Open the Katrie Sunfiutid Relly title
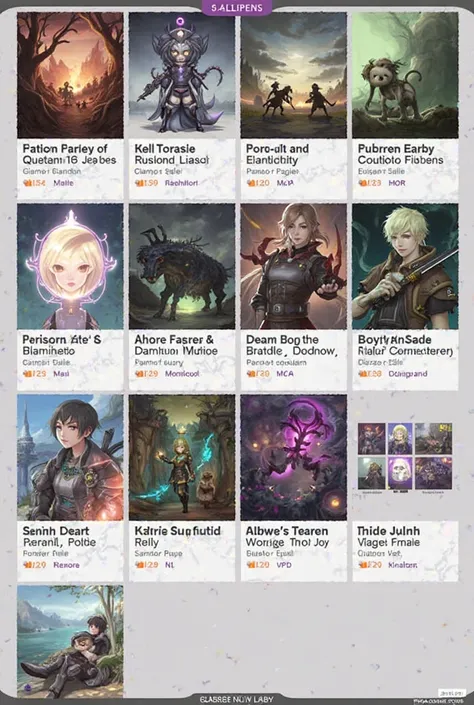The image size is (474, 705). click(178, 536)
